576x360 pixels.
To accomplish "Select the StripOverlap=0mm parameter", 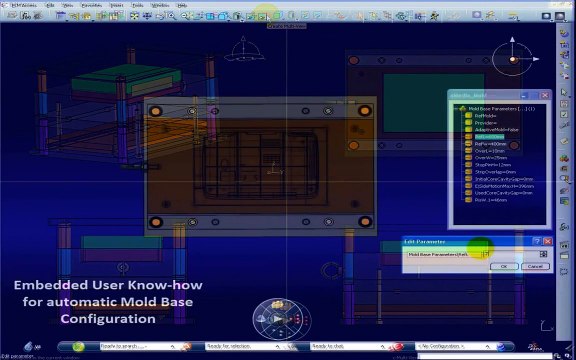I will point(495,172).
